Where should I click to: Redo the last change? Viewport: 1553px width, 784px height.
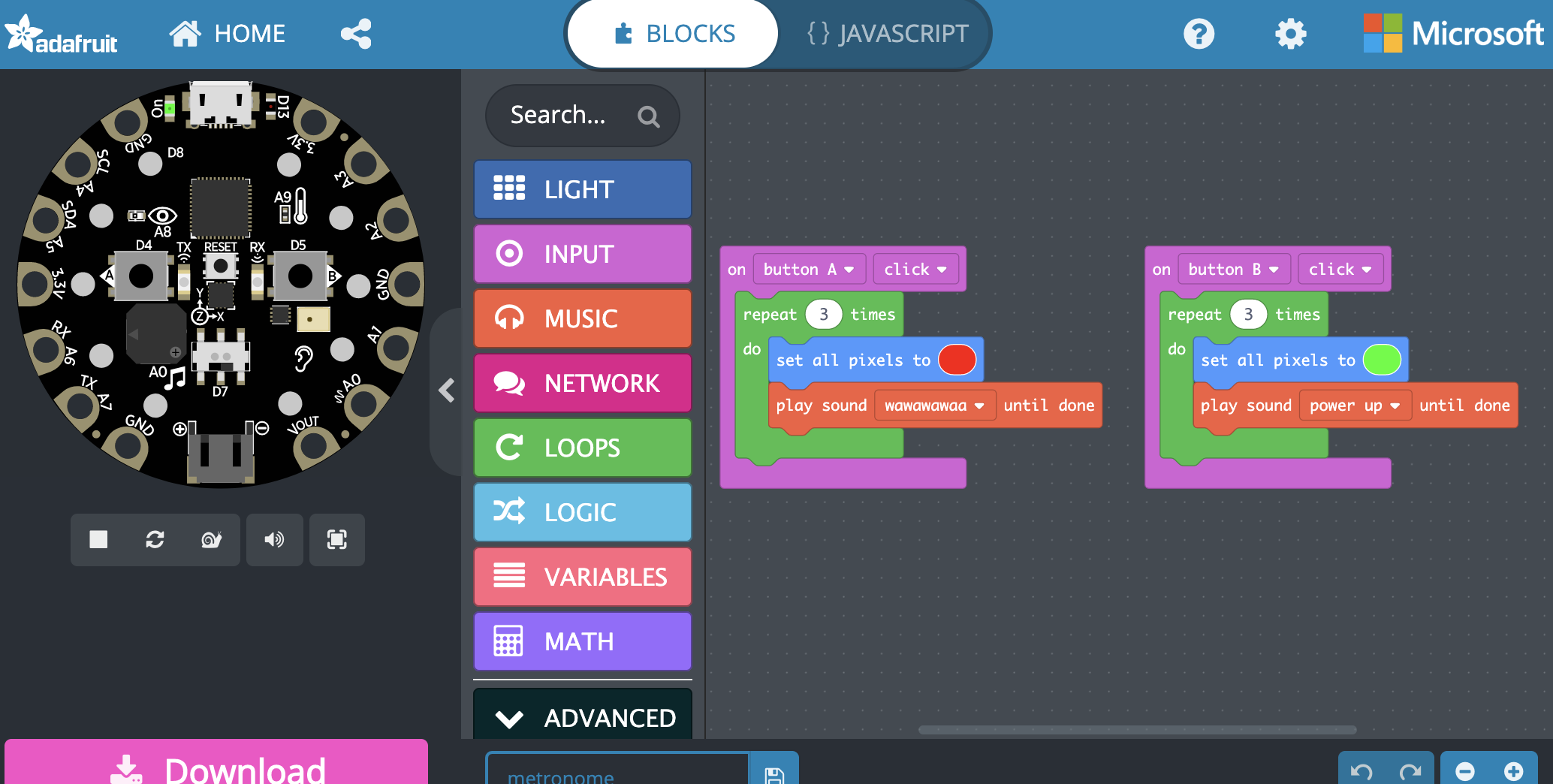coord(1410,770)
